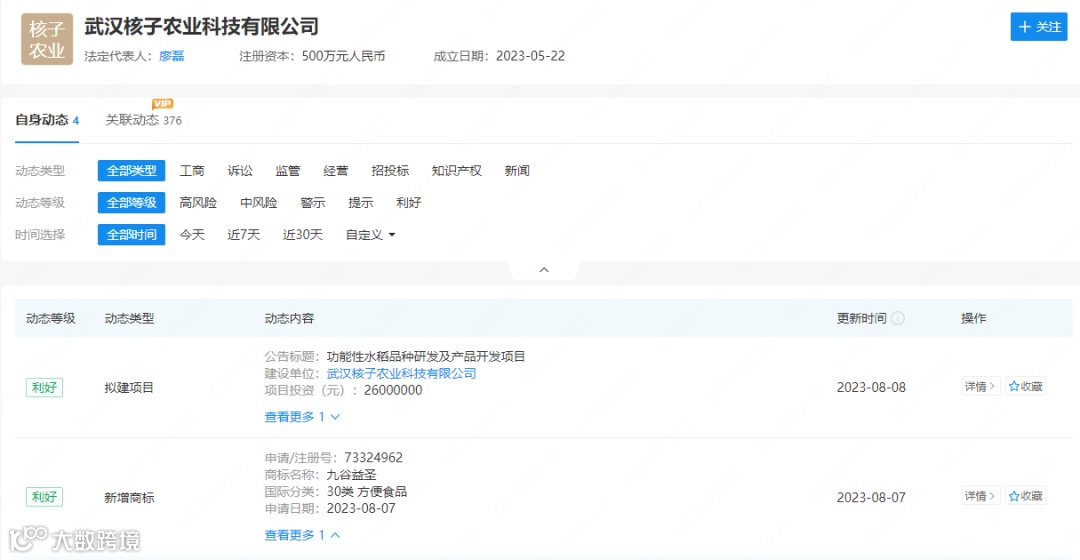Follow the company with 关注 button
Screen dimensions: 1080x560
1039,27
